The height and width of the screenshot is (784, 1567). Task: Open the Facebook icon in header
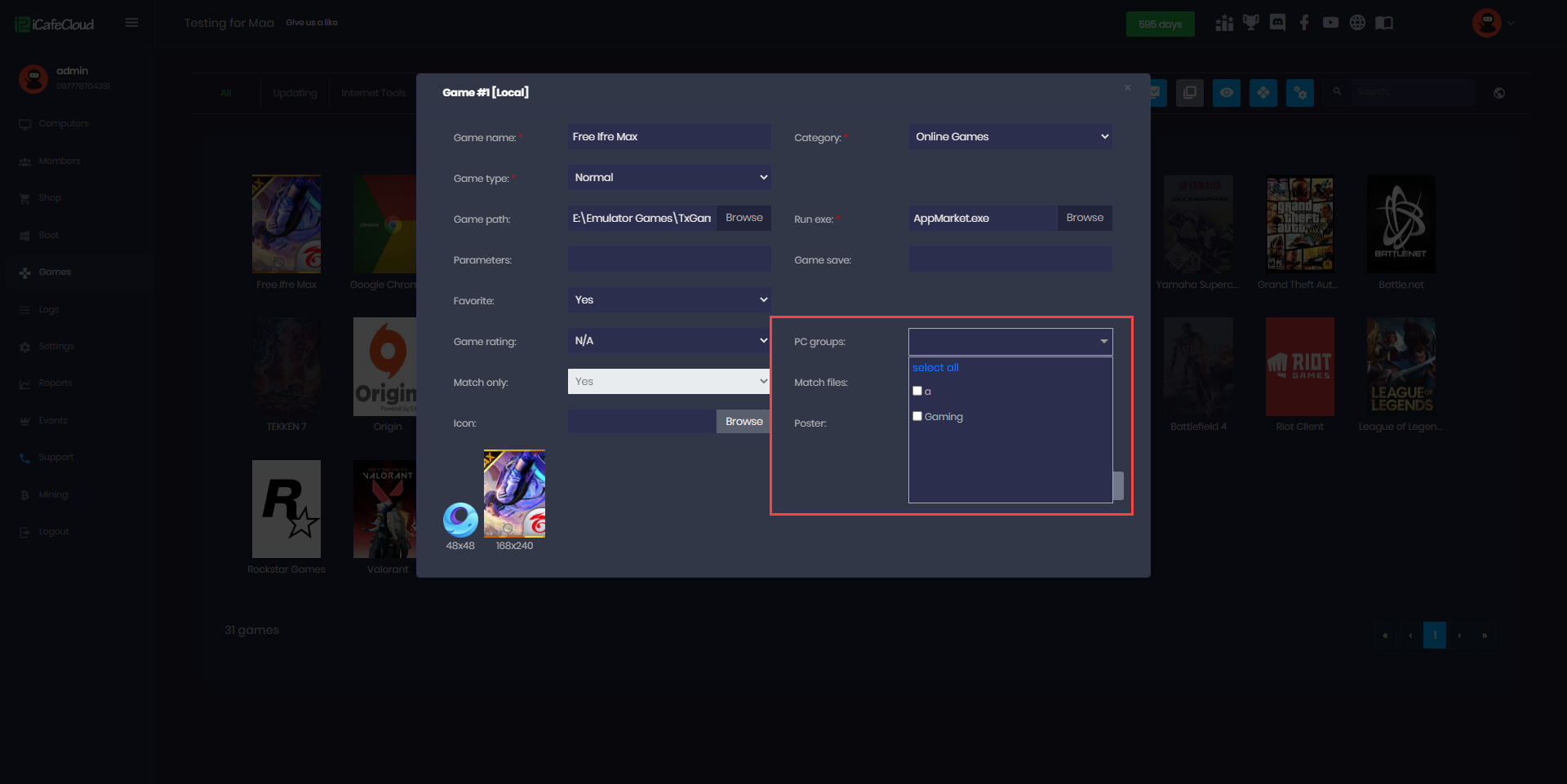[1304, 23]
